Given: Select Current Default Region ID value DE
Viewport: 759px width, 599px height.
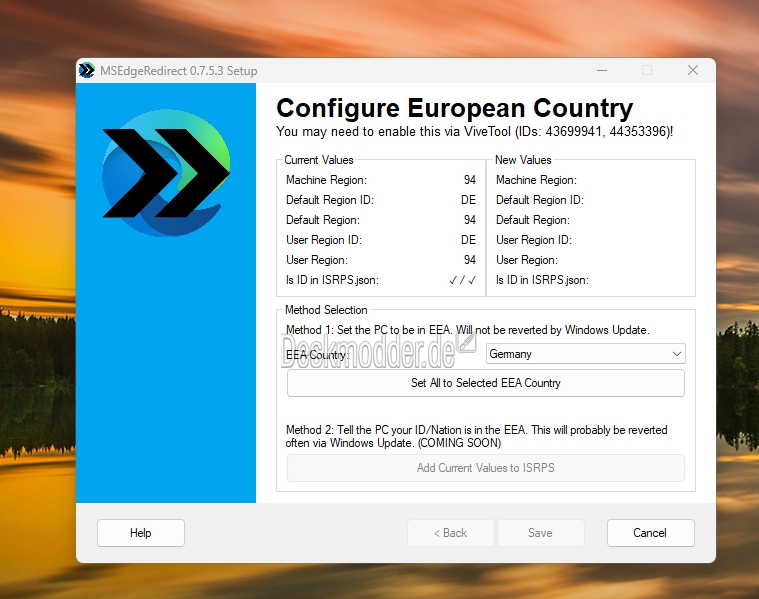Looking at the screenshot, I should 468,200.
